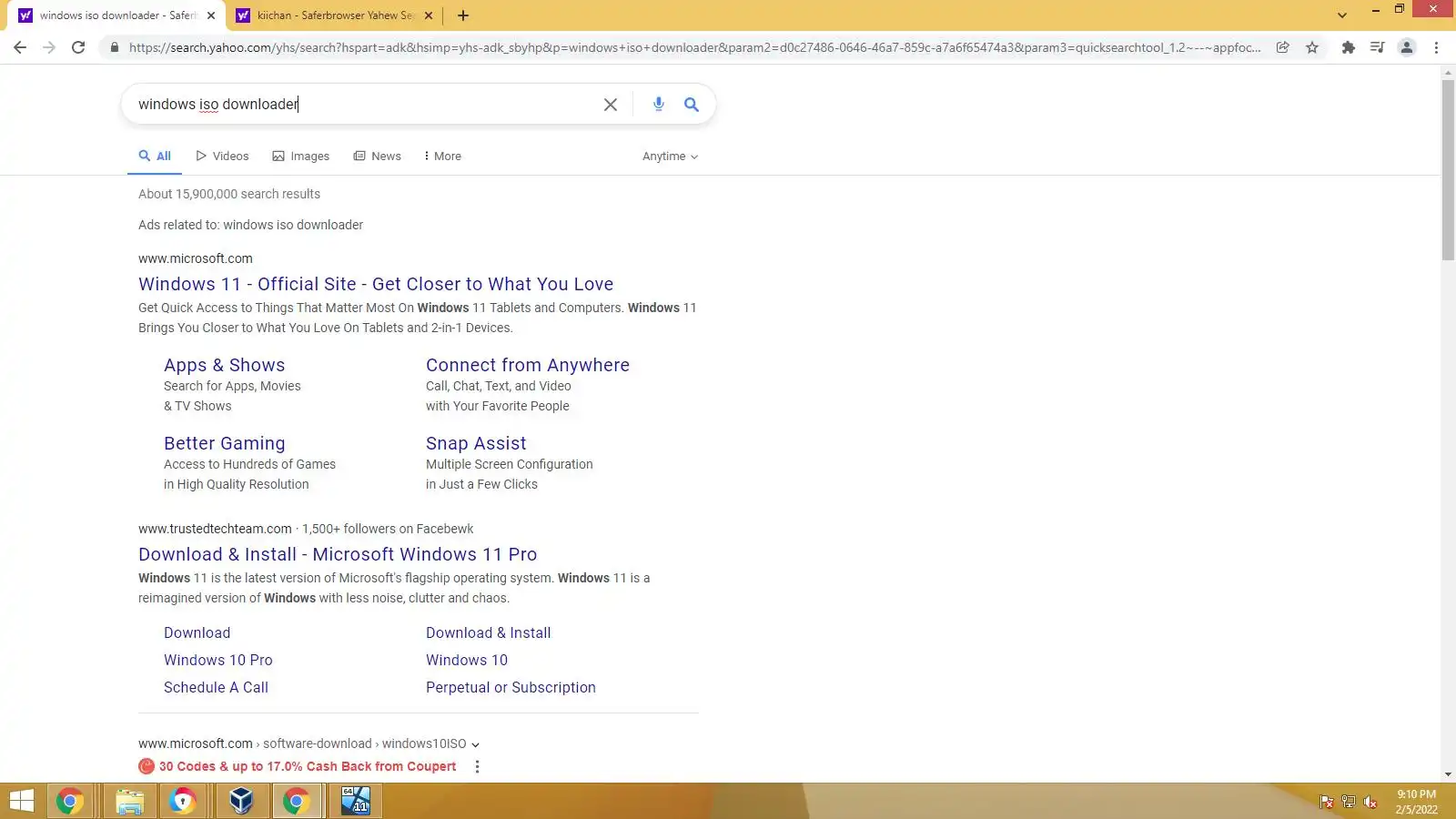Expand the tab search chevron in the title bar
The width and height of the screenshot is (1456, 819).
pyautogui.click(x=1342, y=15)
